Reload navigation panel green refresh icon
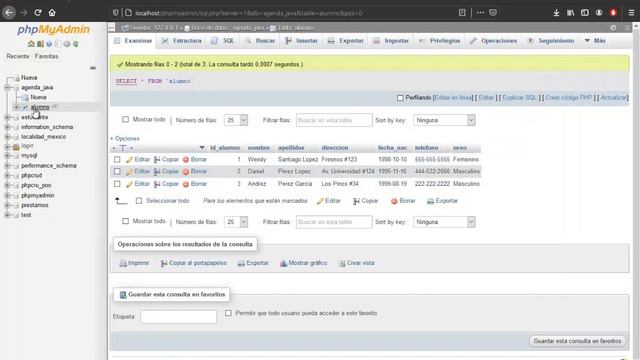This screenshot has height=360, width=640. (x=76, y=44)
